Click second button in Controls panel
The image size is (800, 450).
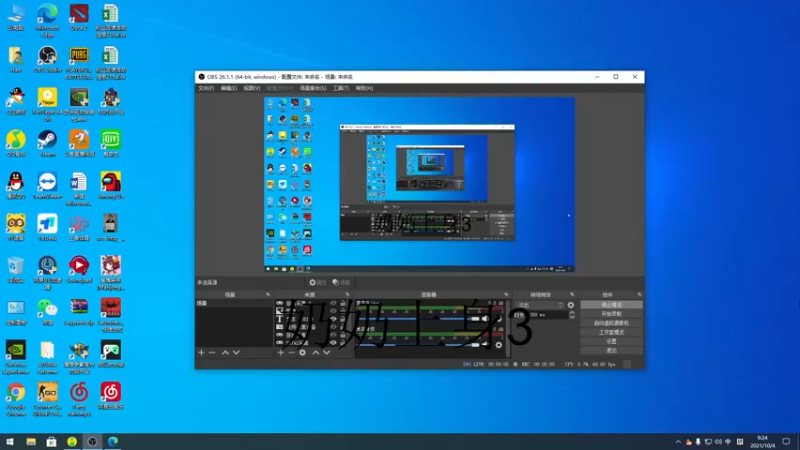point(611,314)
